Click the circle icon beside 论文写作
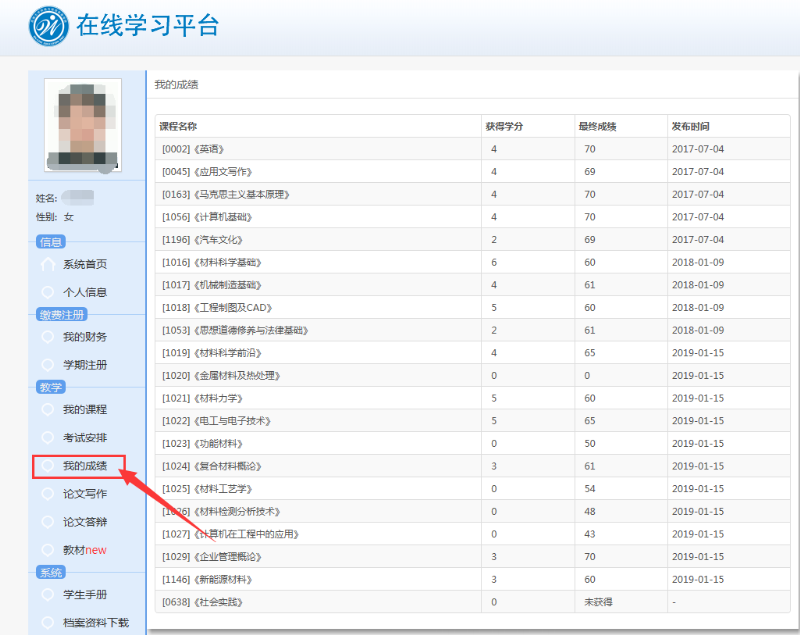The image size is (800, 635). [48, 493]
